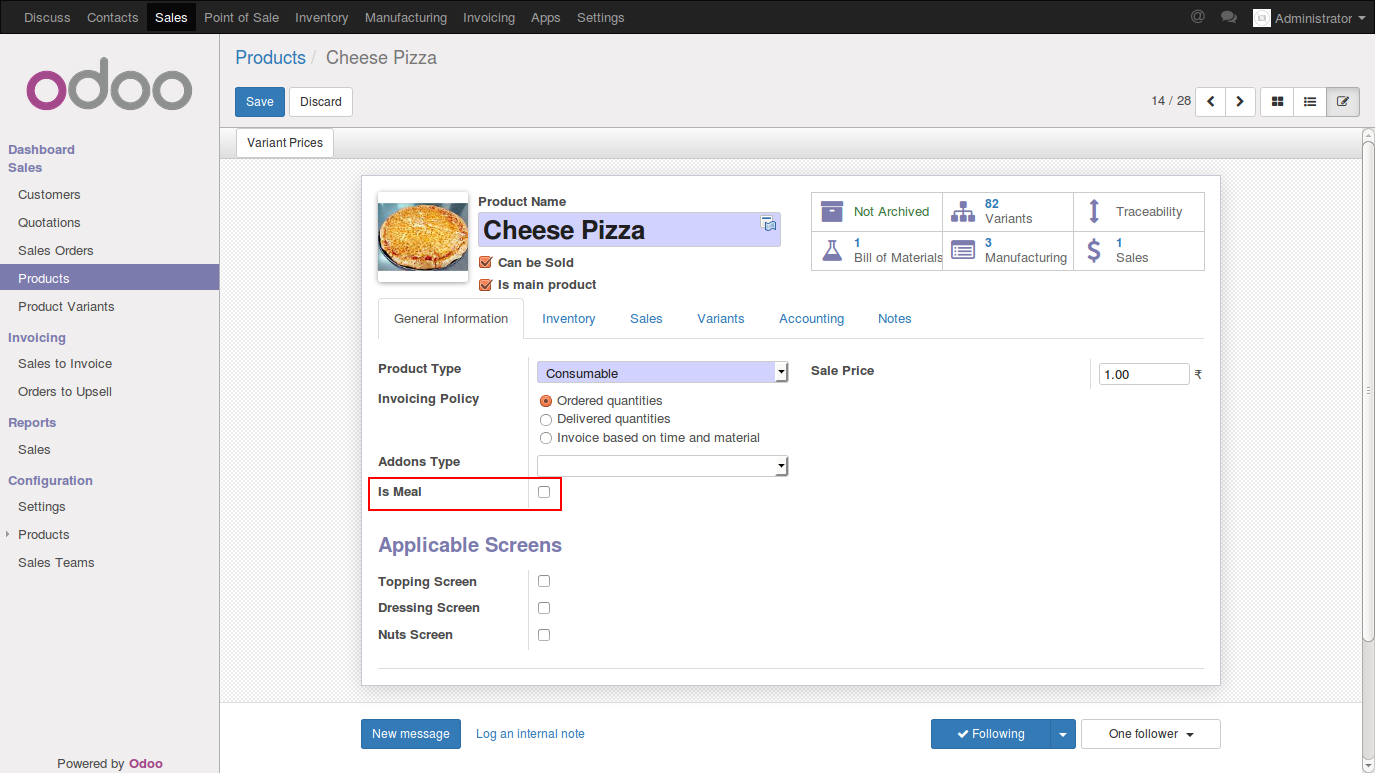Click the Sale Price input field
Screen dimensions: 1375x773
[1144, 374]
